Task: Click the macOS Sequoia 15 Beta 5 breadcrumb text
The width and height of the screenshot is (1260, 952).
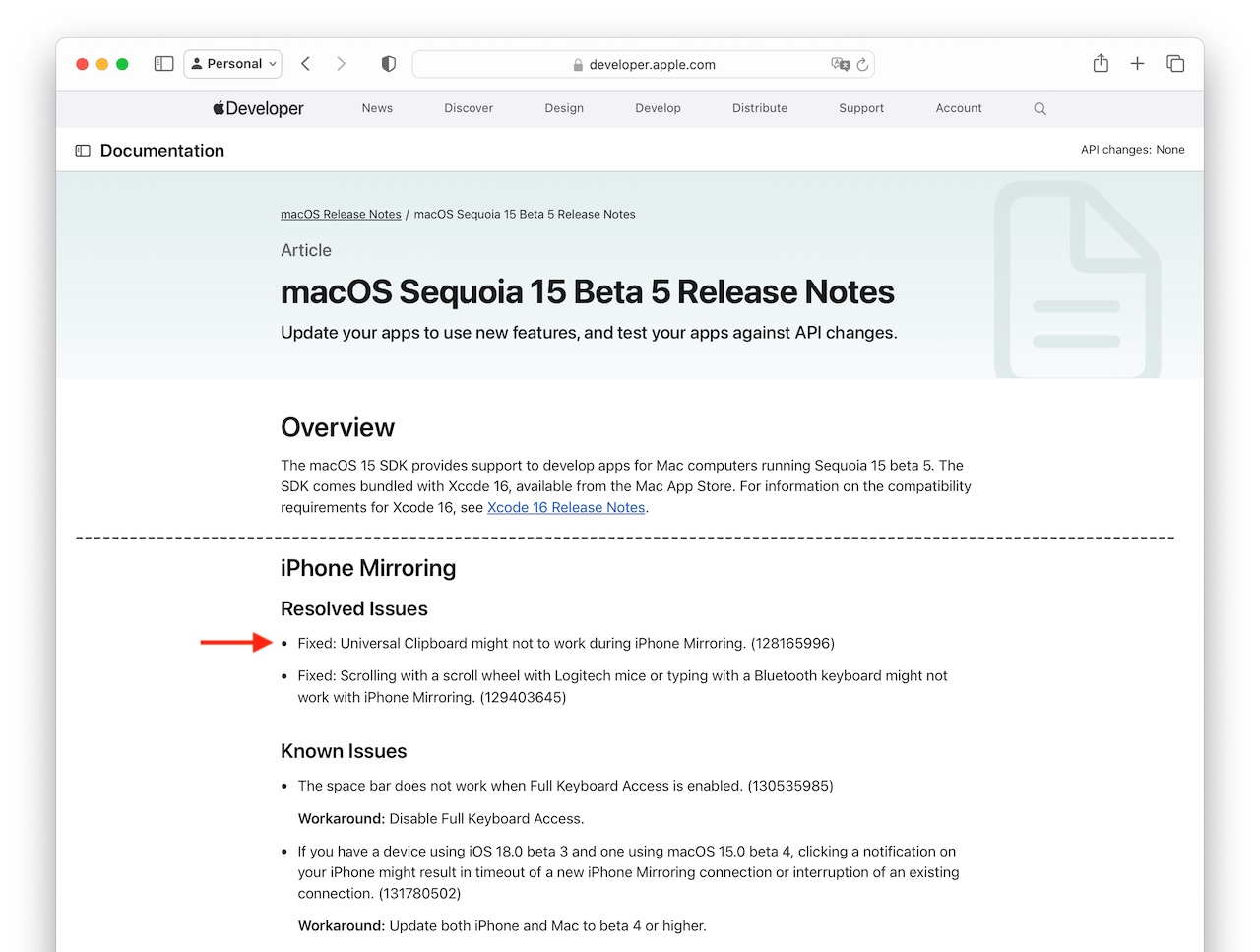Action: (x=525, y=214)
